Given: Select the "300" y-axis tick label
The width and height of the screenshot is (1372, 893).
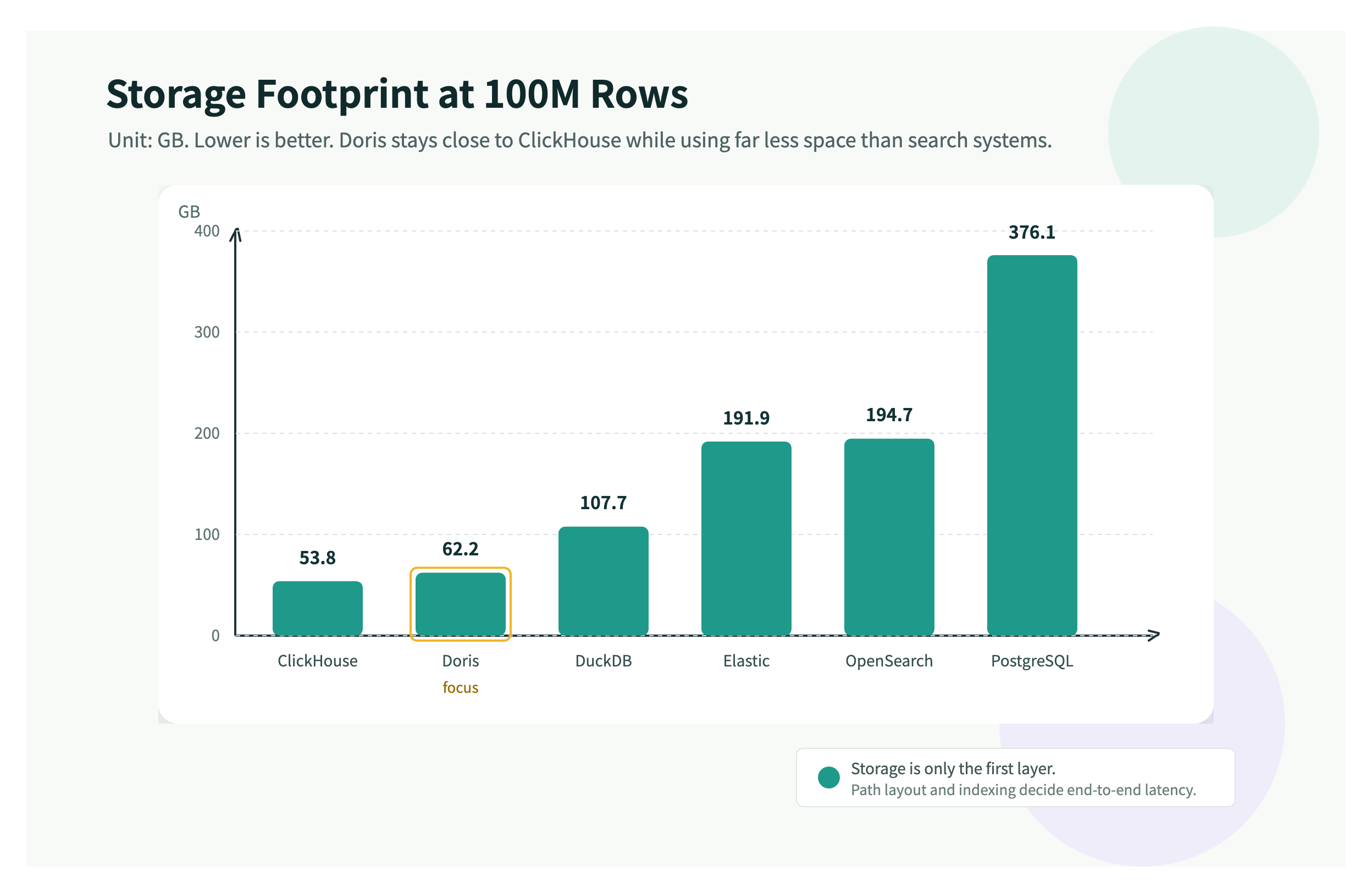Looking at the screenshot, I should 207,332.
